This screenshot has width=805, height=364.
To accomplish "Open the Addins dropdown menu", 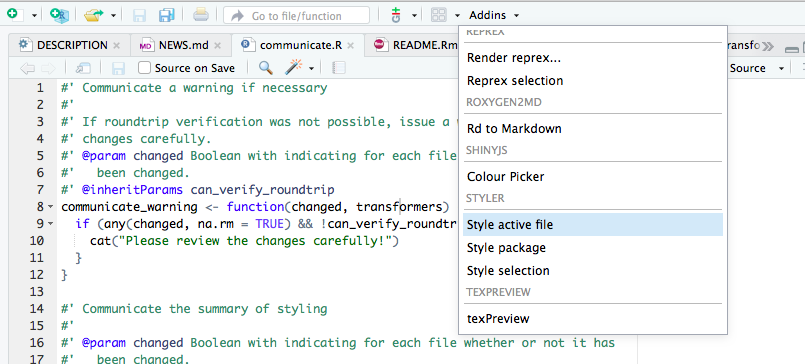I will pyautogui.click(x=493, y=15).
